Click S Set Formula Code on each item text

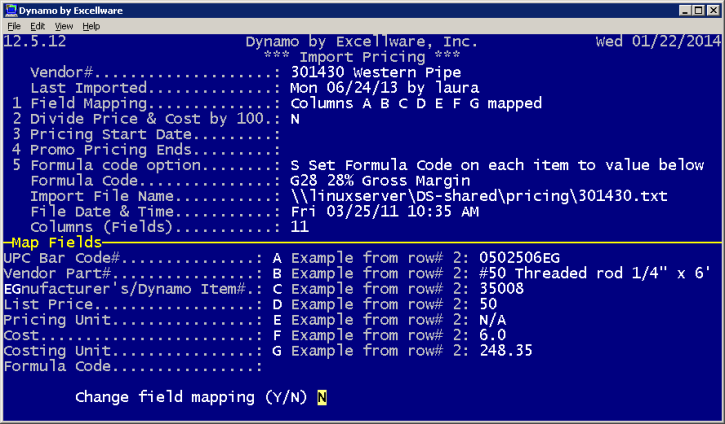pos(497,165)
